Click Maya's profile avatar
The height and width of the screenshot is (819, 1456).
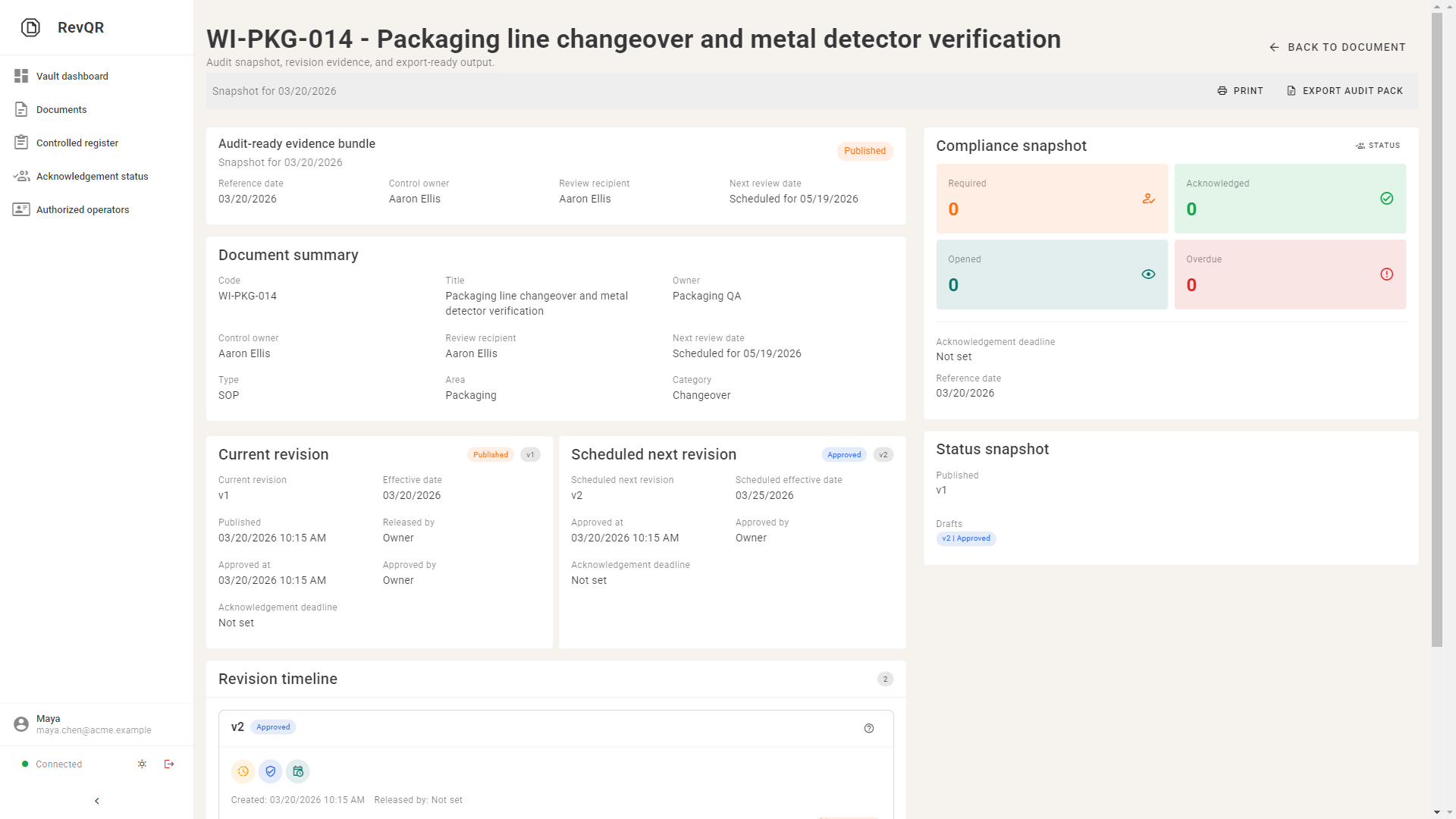coord(21,724)
